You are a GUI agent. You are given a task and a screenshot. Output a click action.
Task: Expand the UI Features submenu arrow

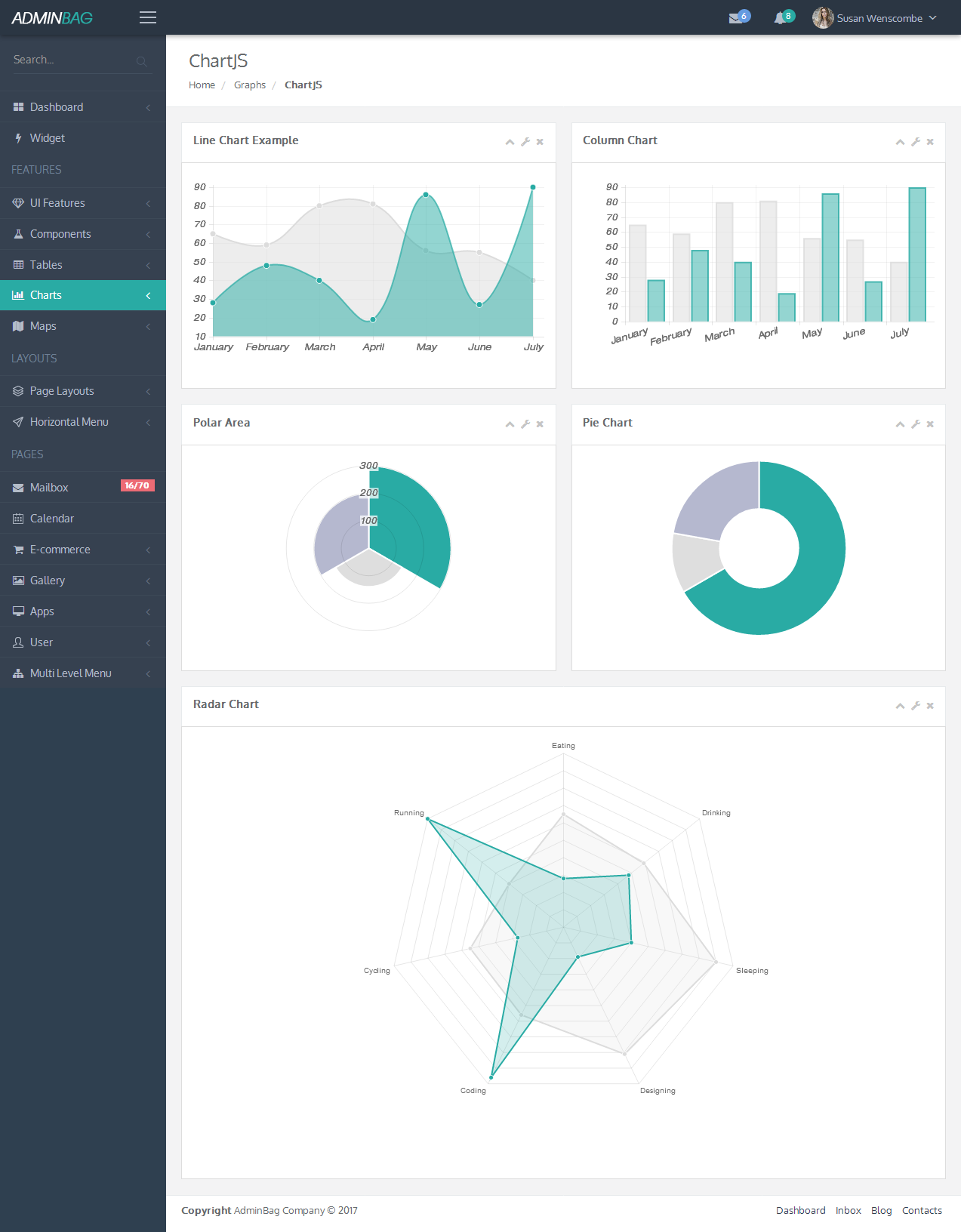point(148,204)
